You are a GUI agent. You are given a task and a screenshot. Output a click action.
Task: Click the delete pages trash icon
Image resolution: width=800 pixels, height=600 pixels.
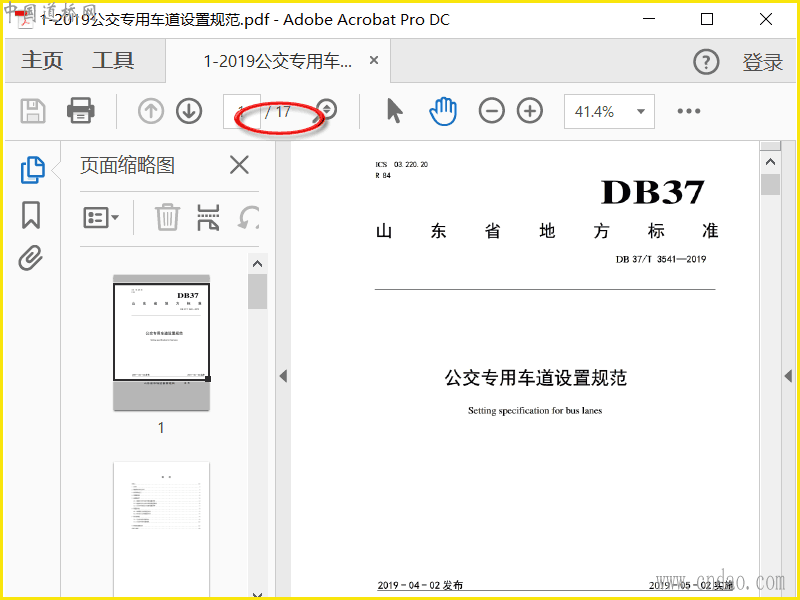(x=167, y=217)
